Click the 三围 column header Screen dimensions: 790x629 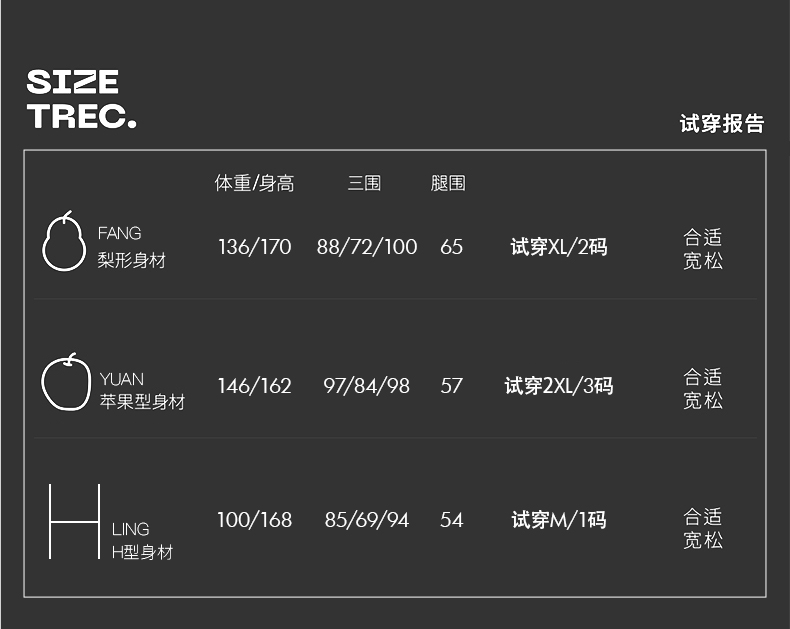click(364, 184)
